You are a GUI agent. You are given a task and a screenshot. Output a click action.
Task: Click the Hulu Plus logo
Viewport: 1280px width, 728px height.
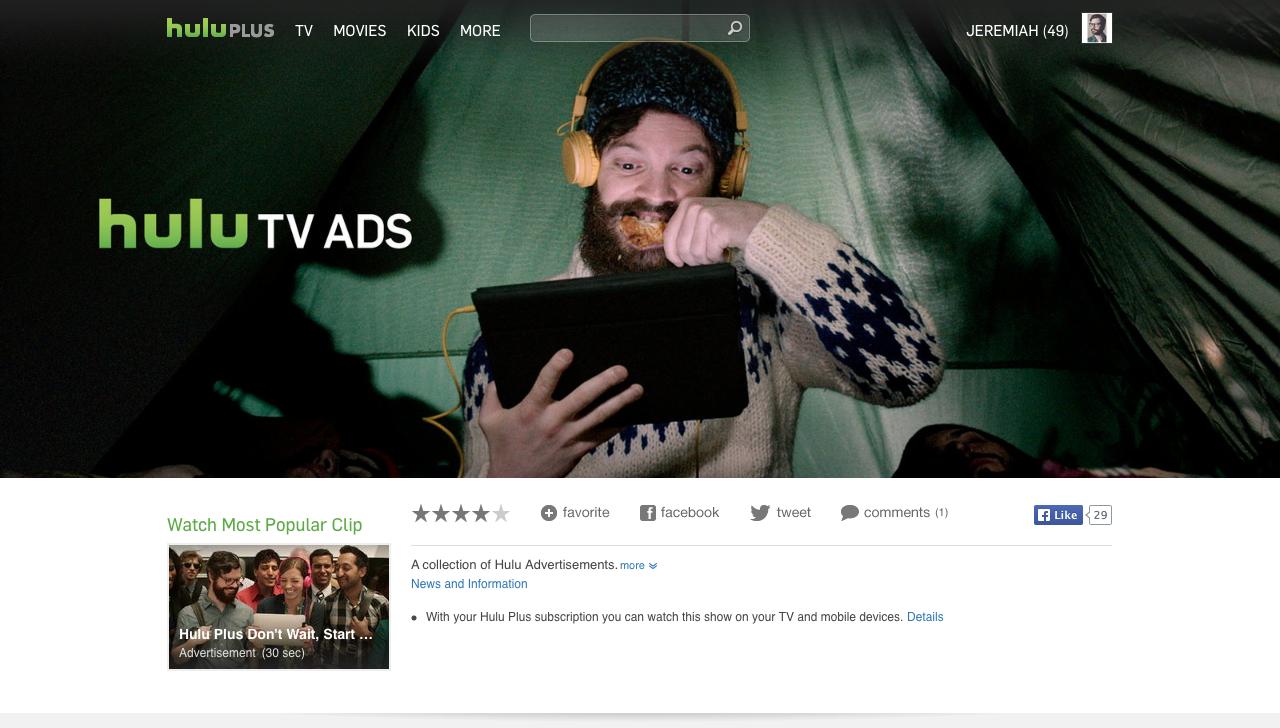click(220, 29)
